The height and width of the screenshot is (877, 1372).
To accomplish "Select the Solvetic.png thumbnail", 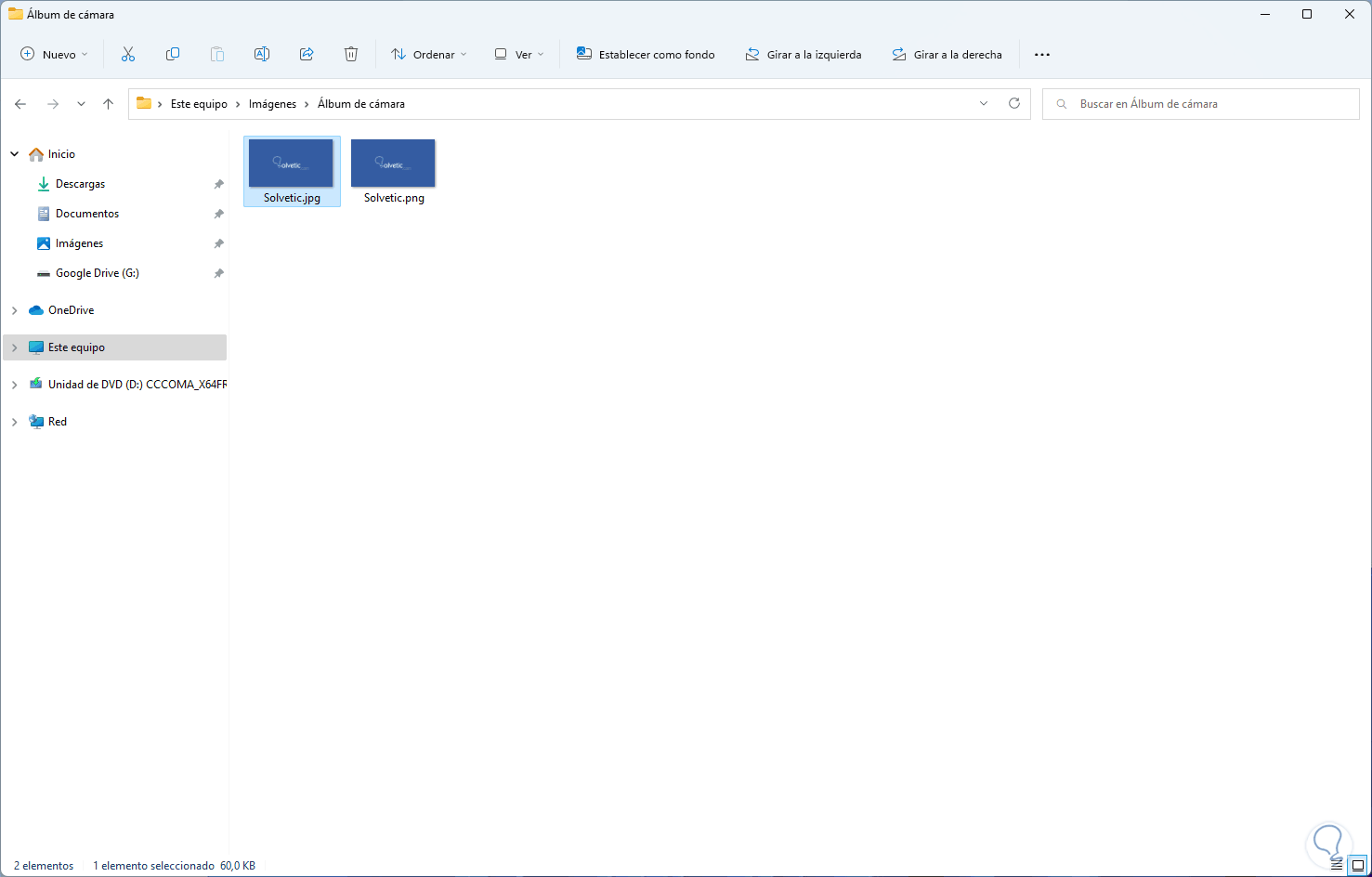I will coord(393,164).
